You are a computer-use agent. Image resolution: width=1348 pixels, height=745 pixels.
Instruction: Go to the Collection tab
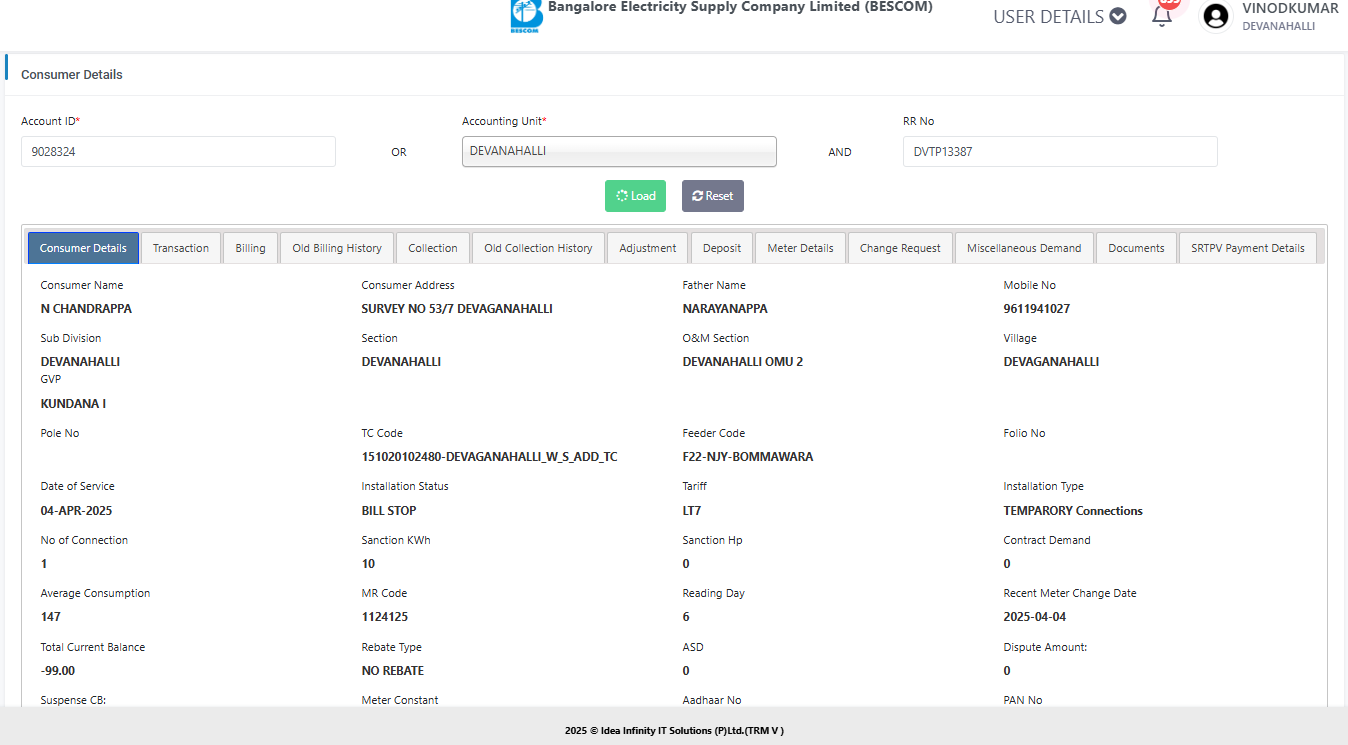point(433,248)
